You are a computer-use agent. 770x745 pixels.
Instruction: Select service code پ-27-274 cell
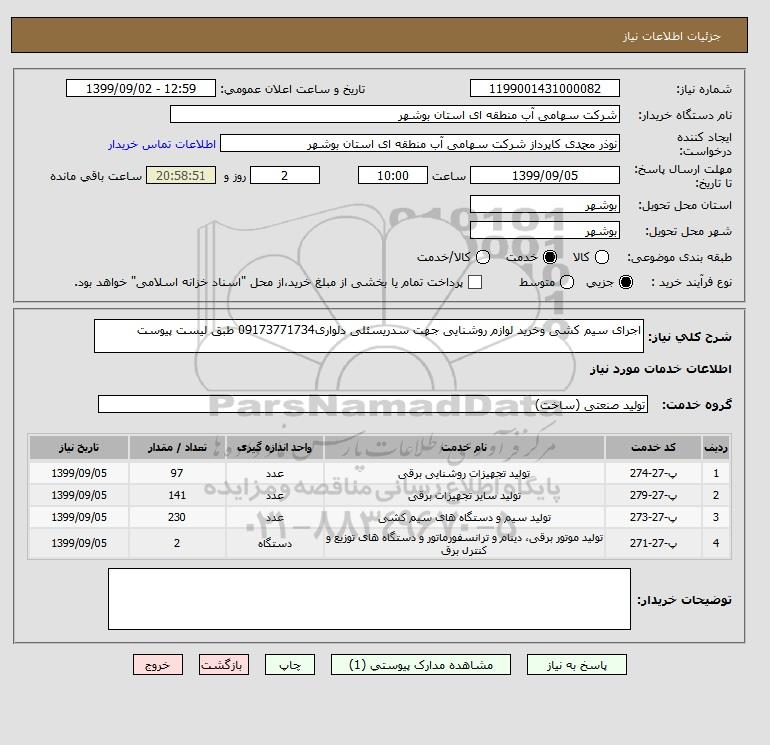point(653,473)
